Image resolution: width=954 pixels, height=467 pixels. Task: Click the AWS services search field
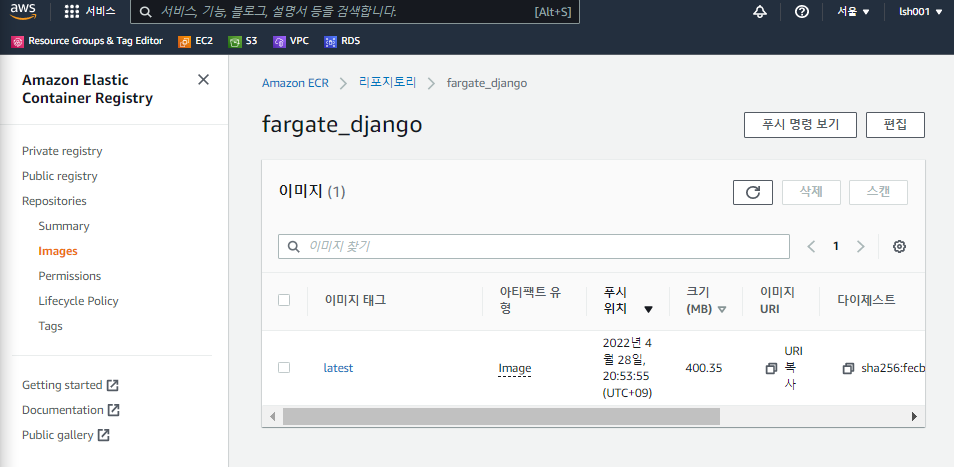[355, 12]
